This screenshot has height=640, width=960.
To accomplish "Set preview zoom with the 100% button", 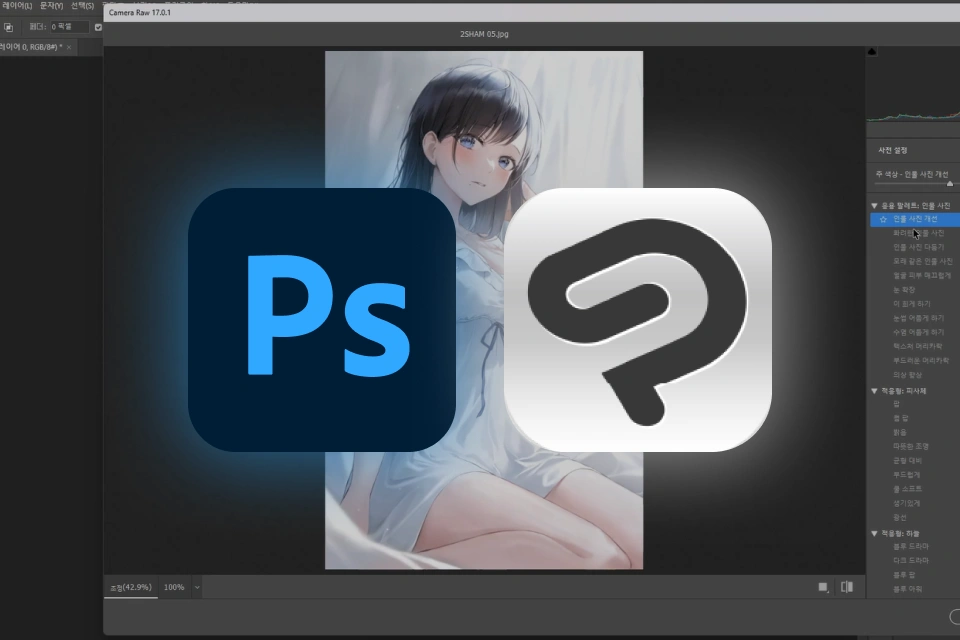I will (x=174, y=587).
